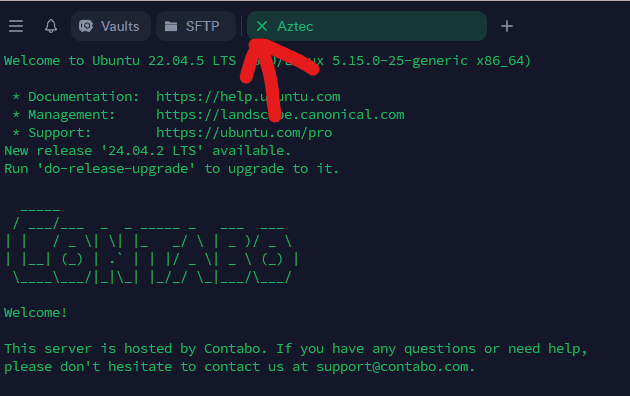Add a new tab with the plus icon
This screenshot has width=630, height=396.
point(507,26)
